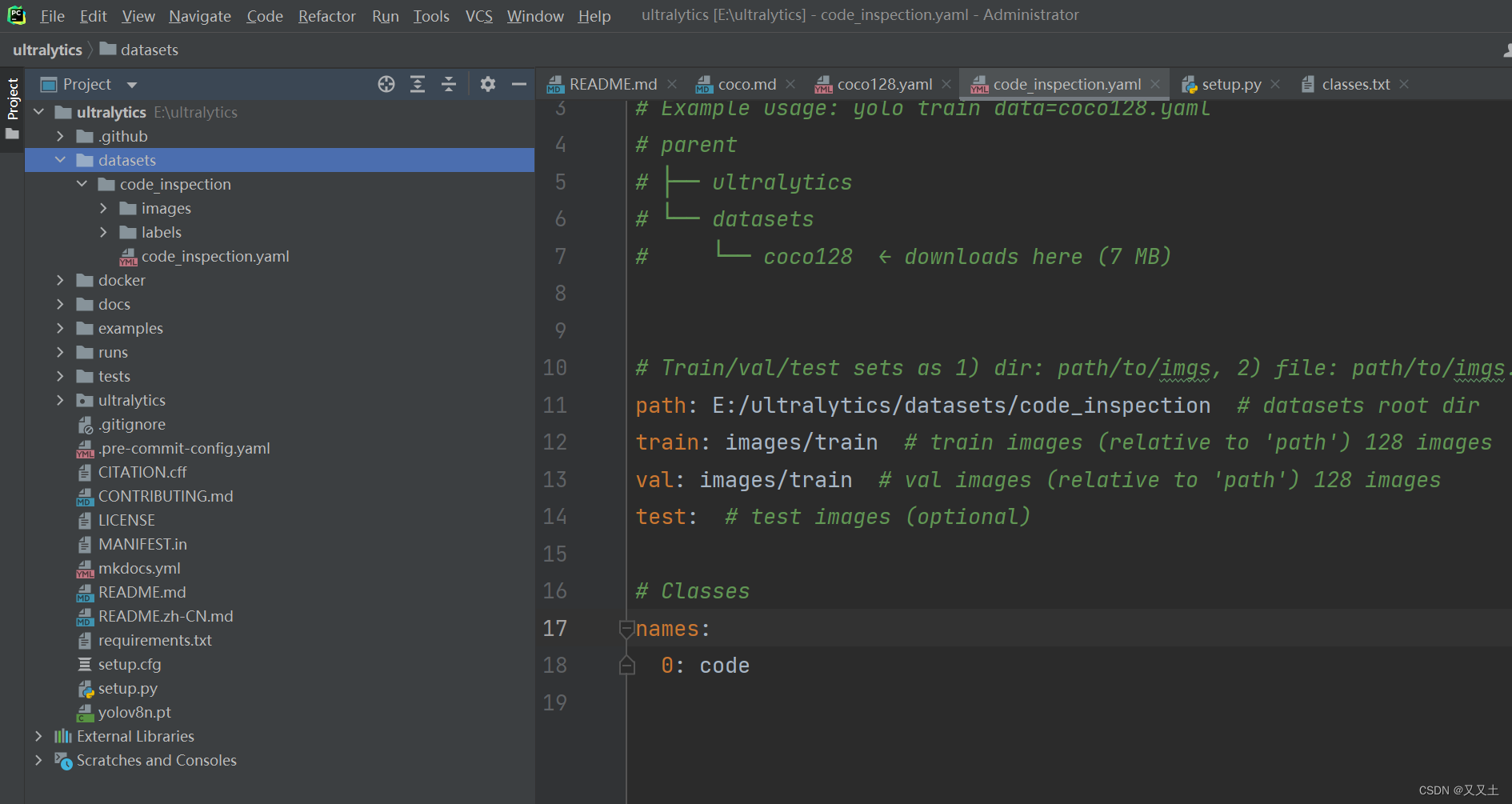
Task: Select .pre-commit-config.yaml in project tree
Action: pos(184,448)
